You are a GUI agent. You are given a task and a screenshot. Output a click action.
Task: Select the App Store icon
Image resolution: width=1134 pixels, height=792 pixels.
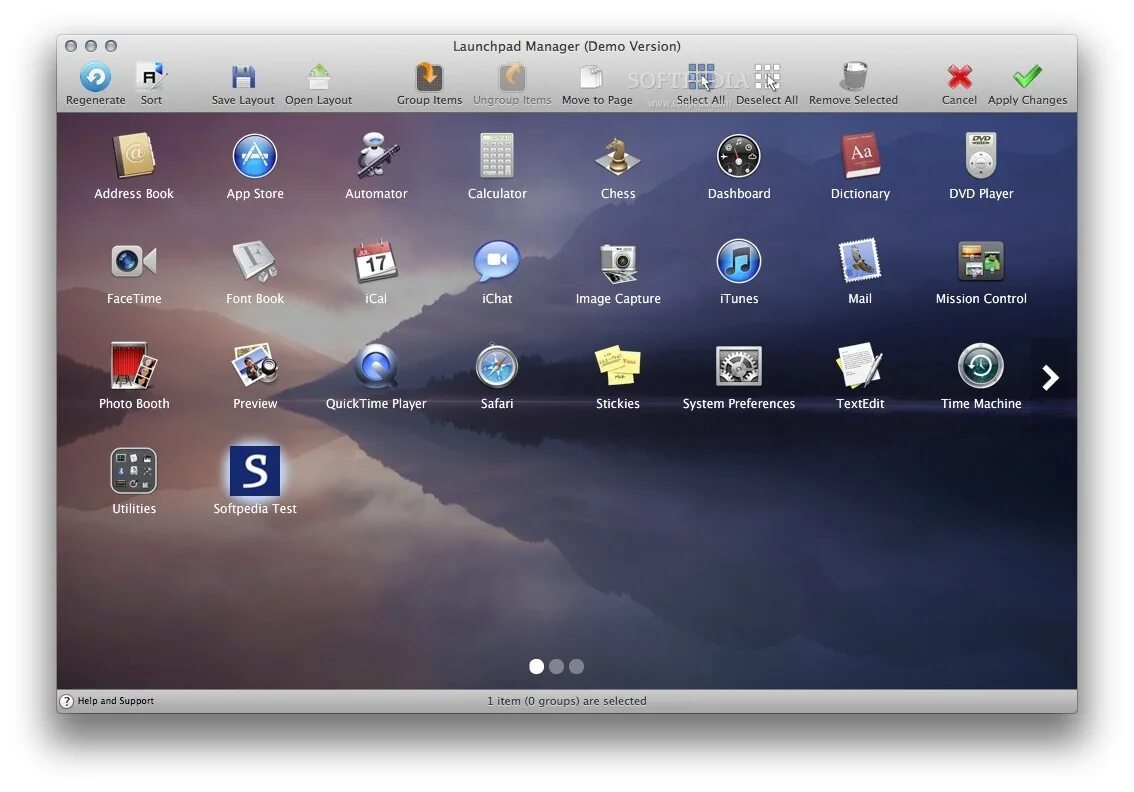pyautogui.click(x=255, y=156)
